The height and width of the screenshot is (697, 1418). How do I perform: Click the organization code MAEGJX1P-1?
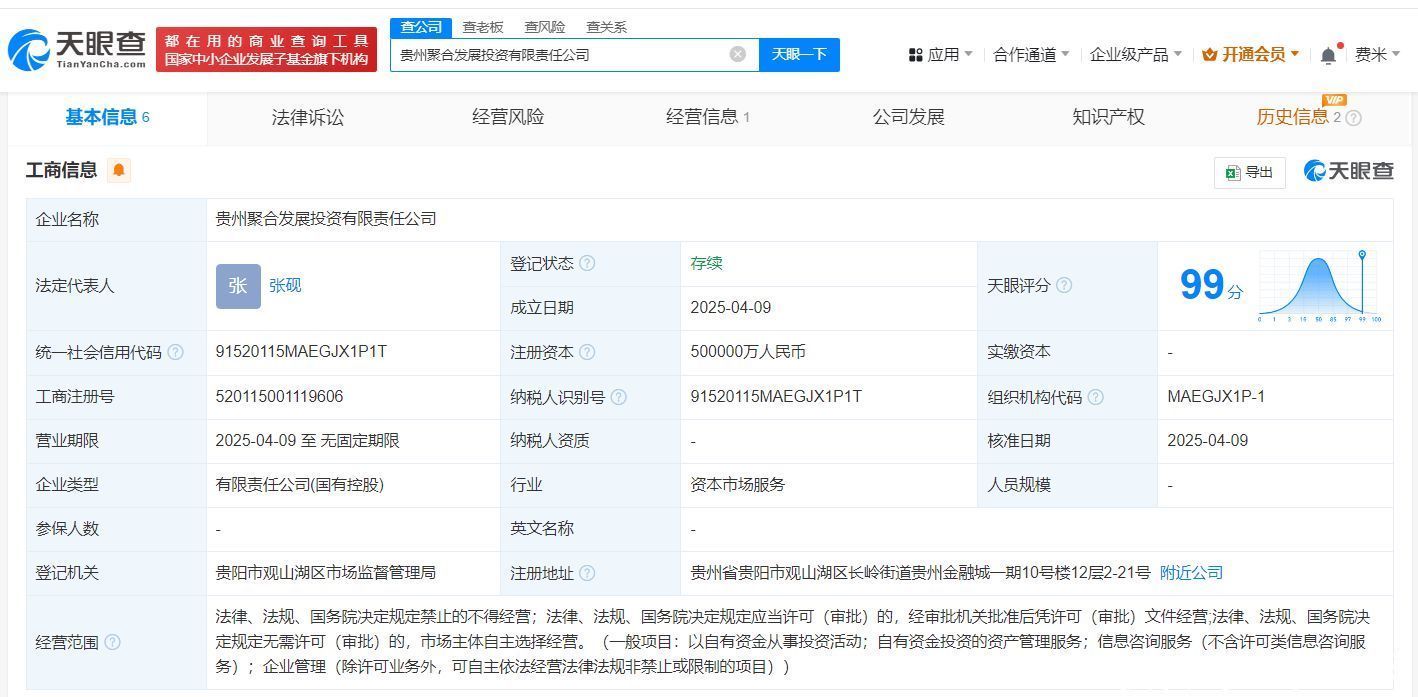(x=1216, y=397)
